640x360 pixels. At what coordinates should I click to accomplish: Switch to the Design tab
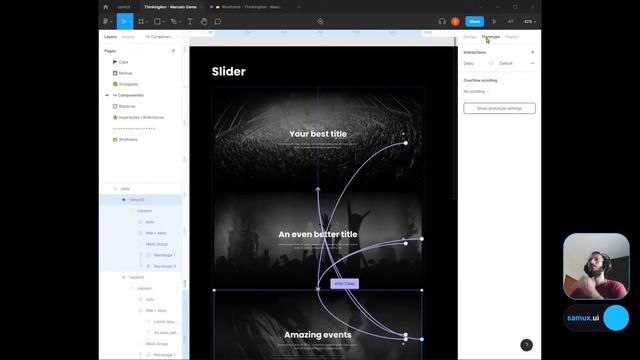pyautogui.click(x=470, y=37)
